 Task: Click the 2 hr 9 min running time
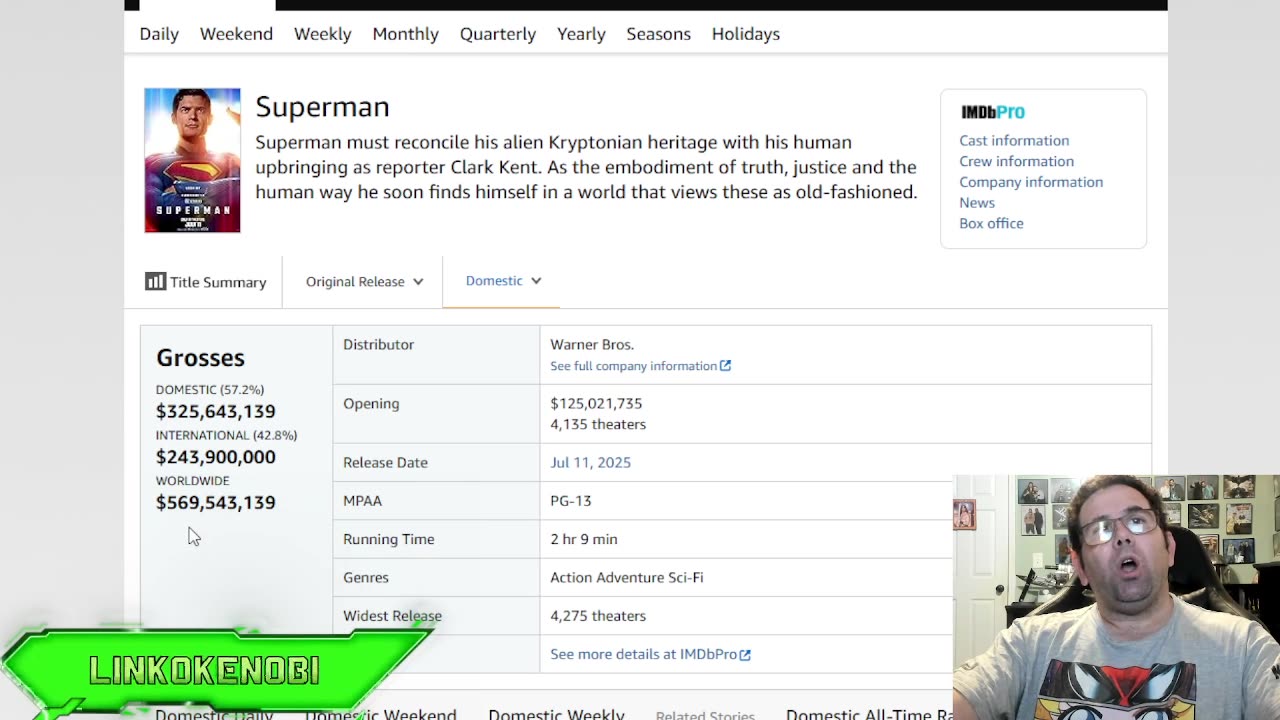pos(583,539)
